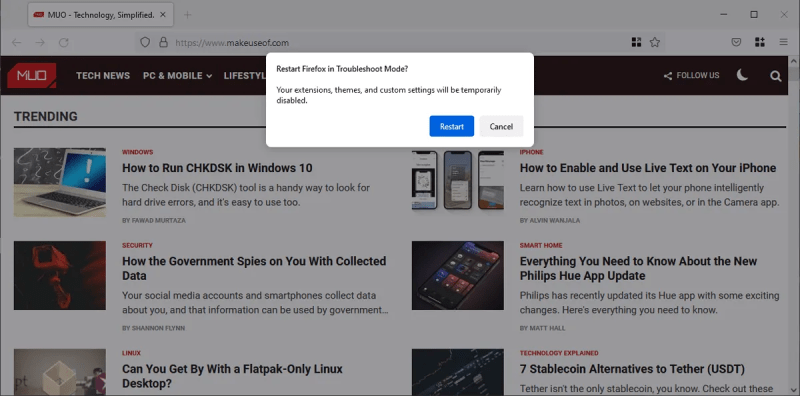
Task: Click the site padlock icon
Action: pyautogui.click(x=163, y=42)
